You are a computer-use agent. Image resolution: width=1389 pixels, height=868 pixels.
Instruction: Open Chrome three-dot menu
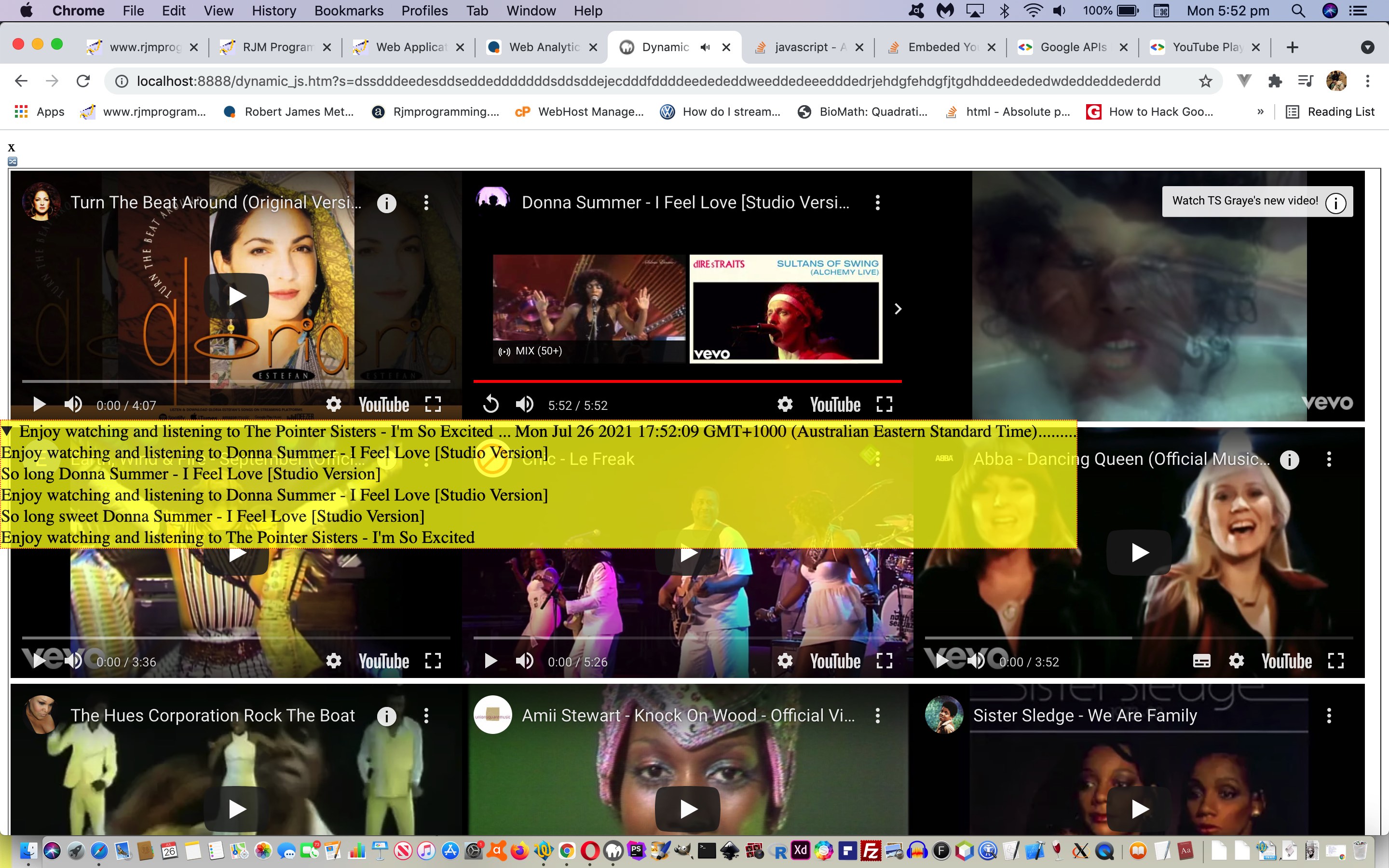[1368, 81]
